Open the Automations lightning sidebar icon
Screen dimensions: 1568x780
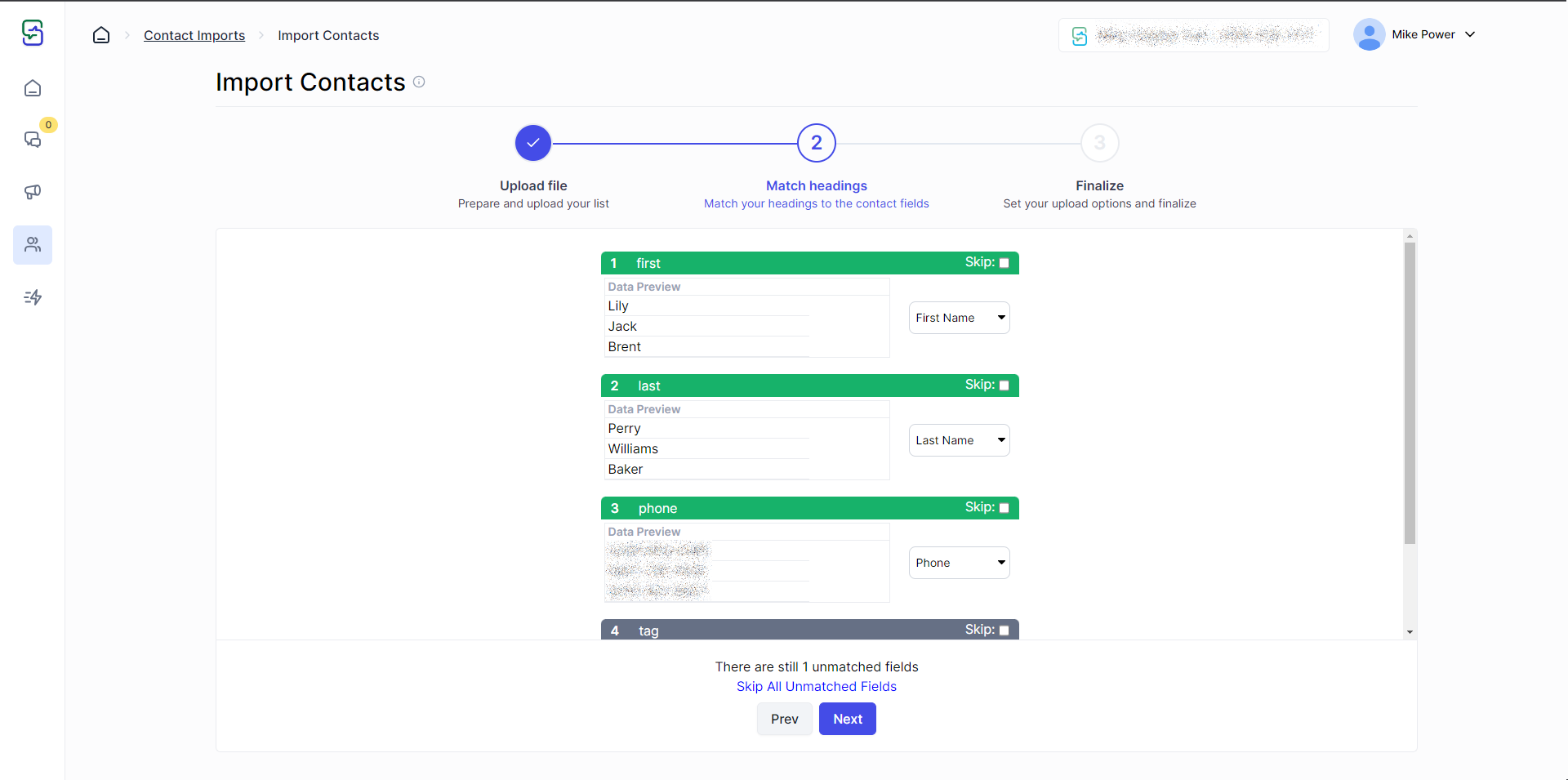pos(33,297)
